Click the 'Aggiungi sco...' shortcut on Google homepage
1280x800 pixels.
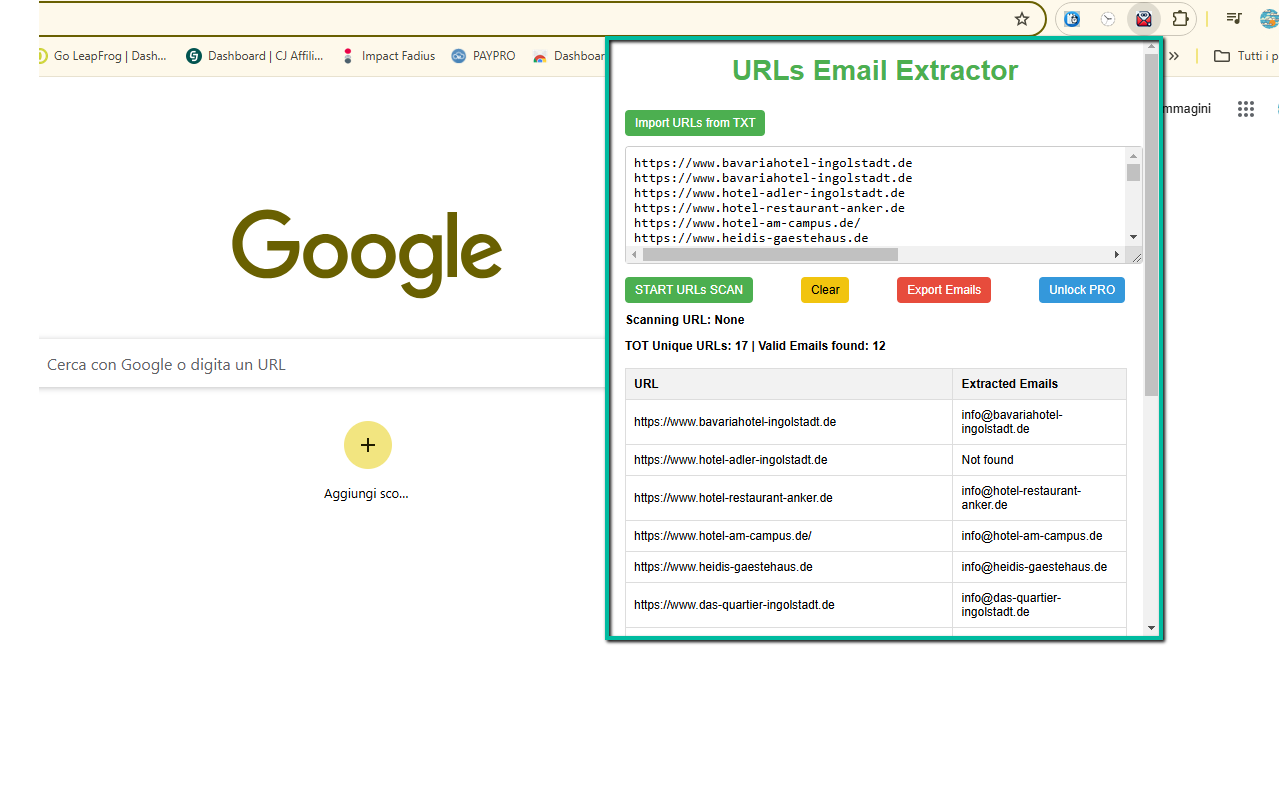[x=367, y=445]
